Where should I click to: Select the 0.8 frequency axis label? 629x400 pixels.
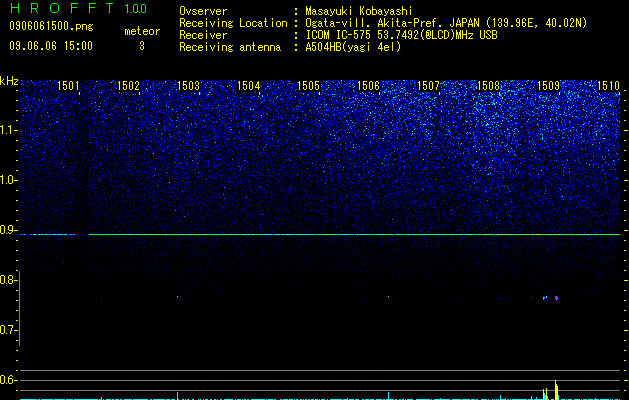(8, 280)
